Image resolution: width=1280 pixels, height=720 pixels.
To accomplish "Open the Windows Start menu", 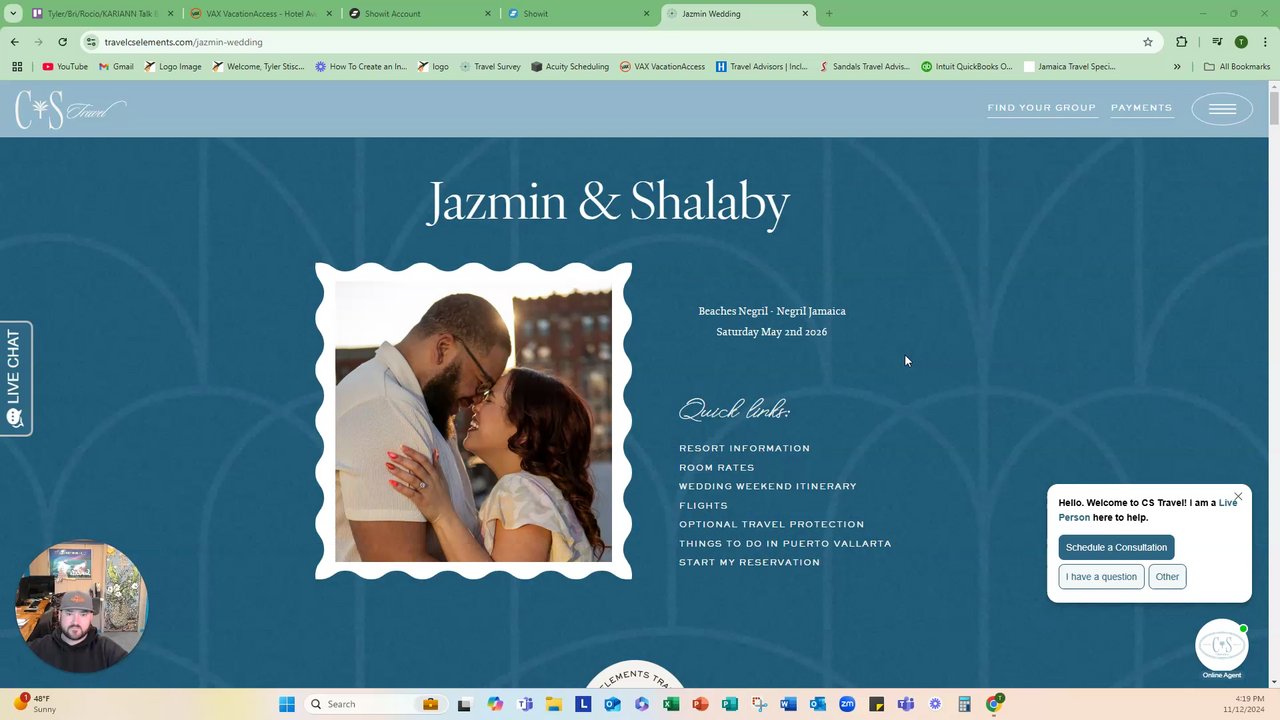I will pyautogui.click(x=287, y=704).
